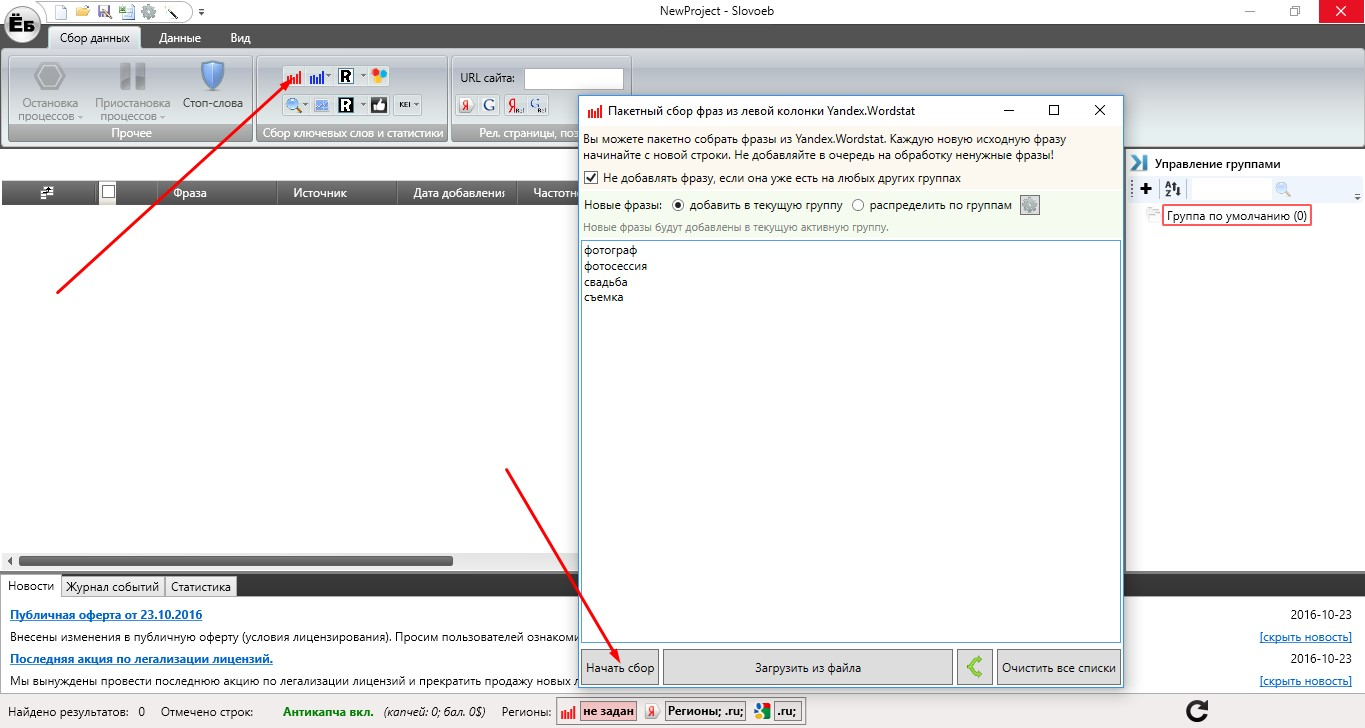Viewport: 1365px width, 728px height.
Task: Open 'Публичная оферта от 23.10.2016' news link
Action: point(106,615)
